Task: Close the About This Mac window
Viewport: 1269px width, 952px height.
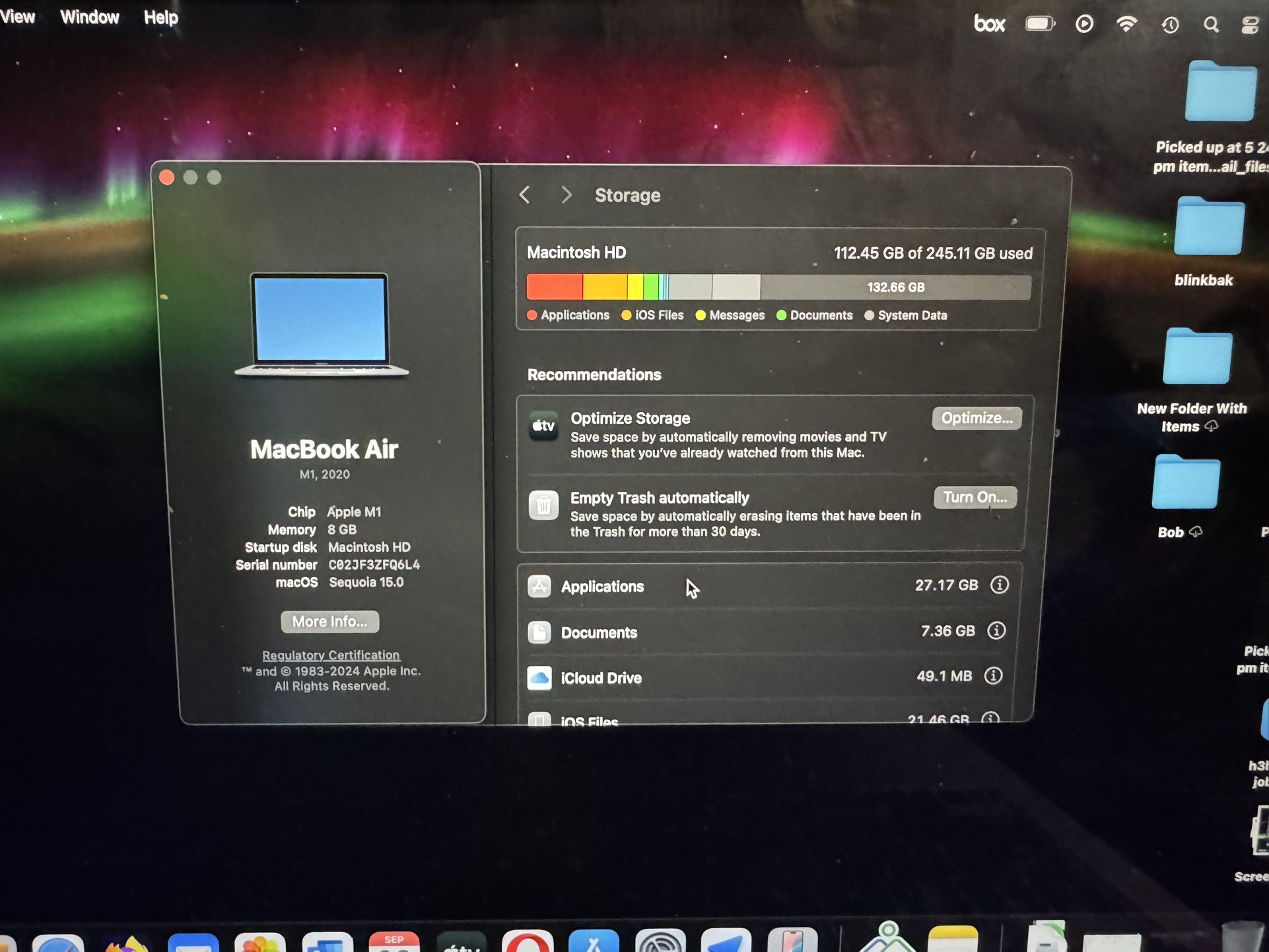Action: coord(166,177)
